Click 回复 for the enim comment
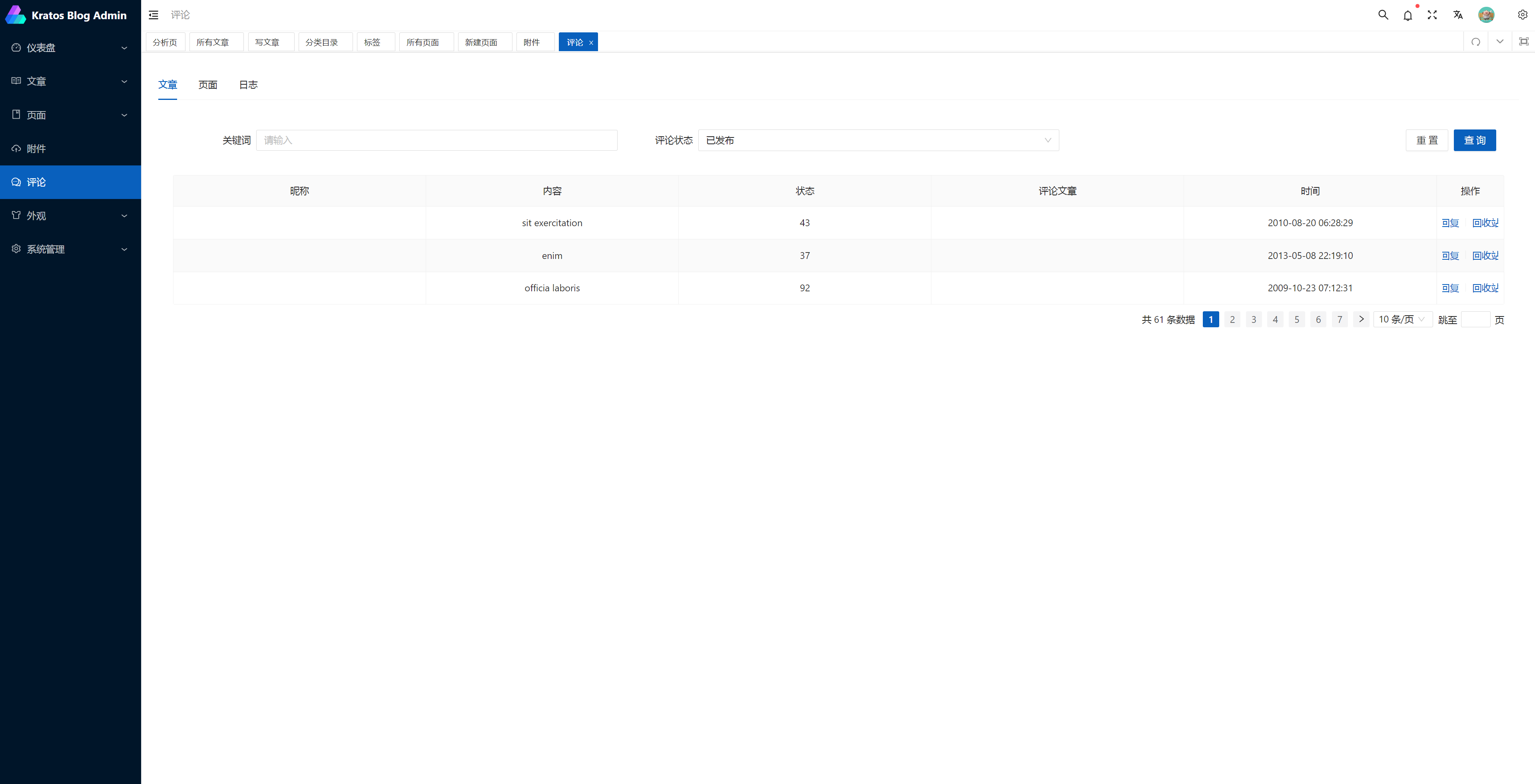The height and width of the screenshot is (784, 1535). (x=1450, y=256)
